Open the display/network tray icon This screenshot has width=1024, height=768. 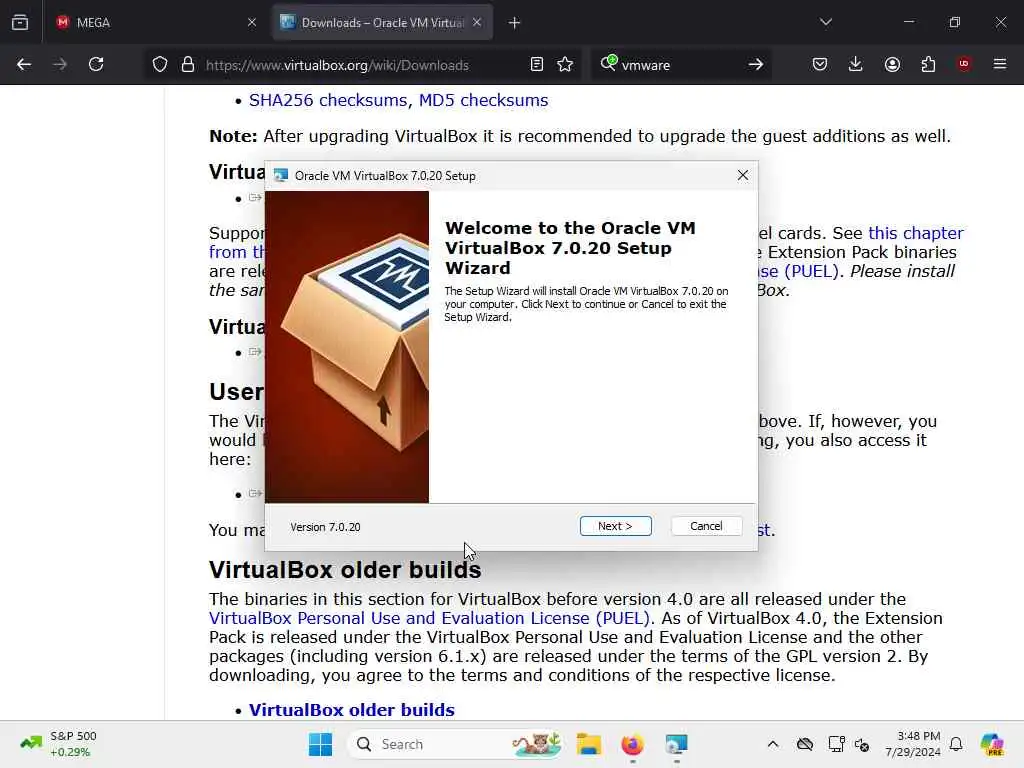[x=836, y=744]
